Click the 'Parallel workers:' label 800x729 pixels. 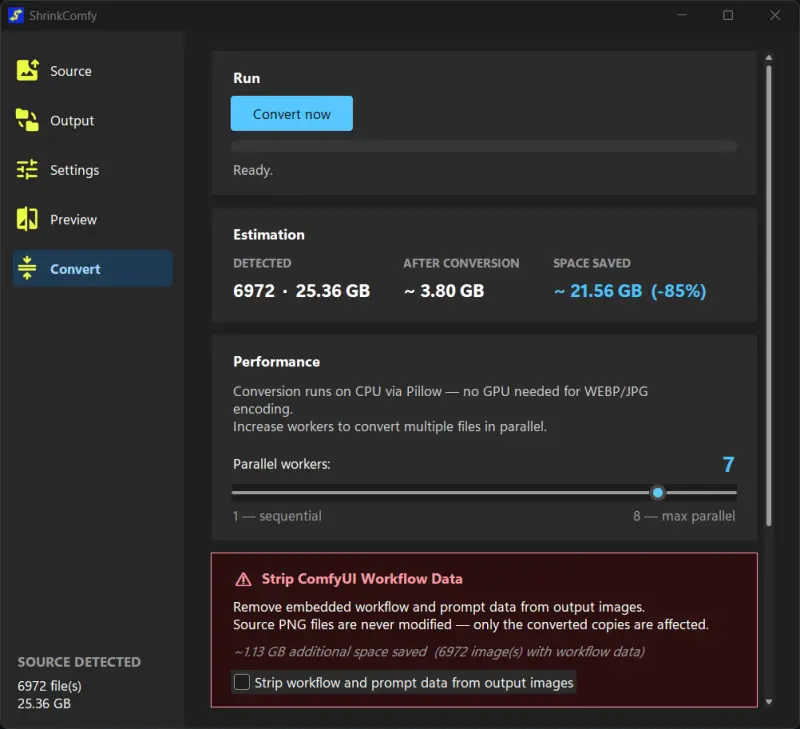[x=282, y=464]
